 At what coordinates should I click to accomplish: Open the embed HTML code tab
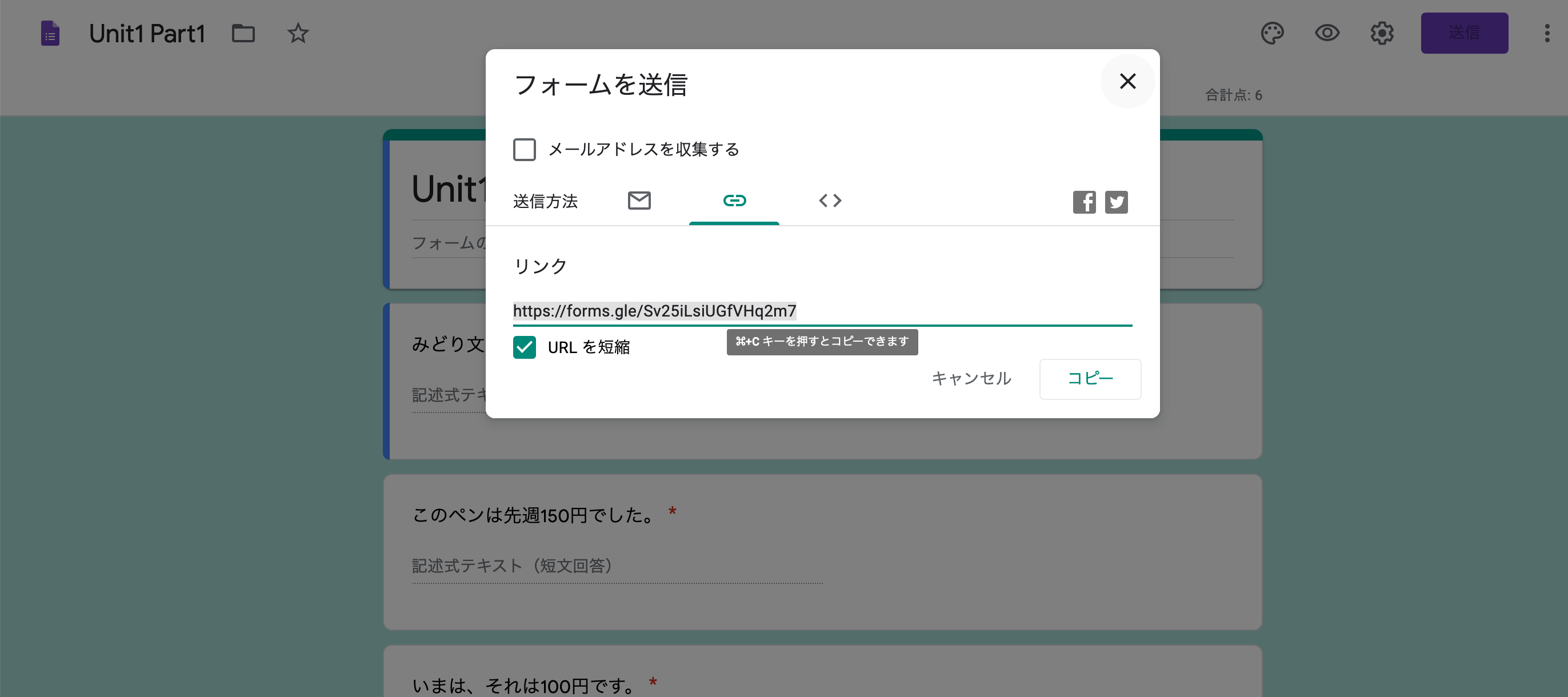point(830,201)
